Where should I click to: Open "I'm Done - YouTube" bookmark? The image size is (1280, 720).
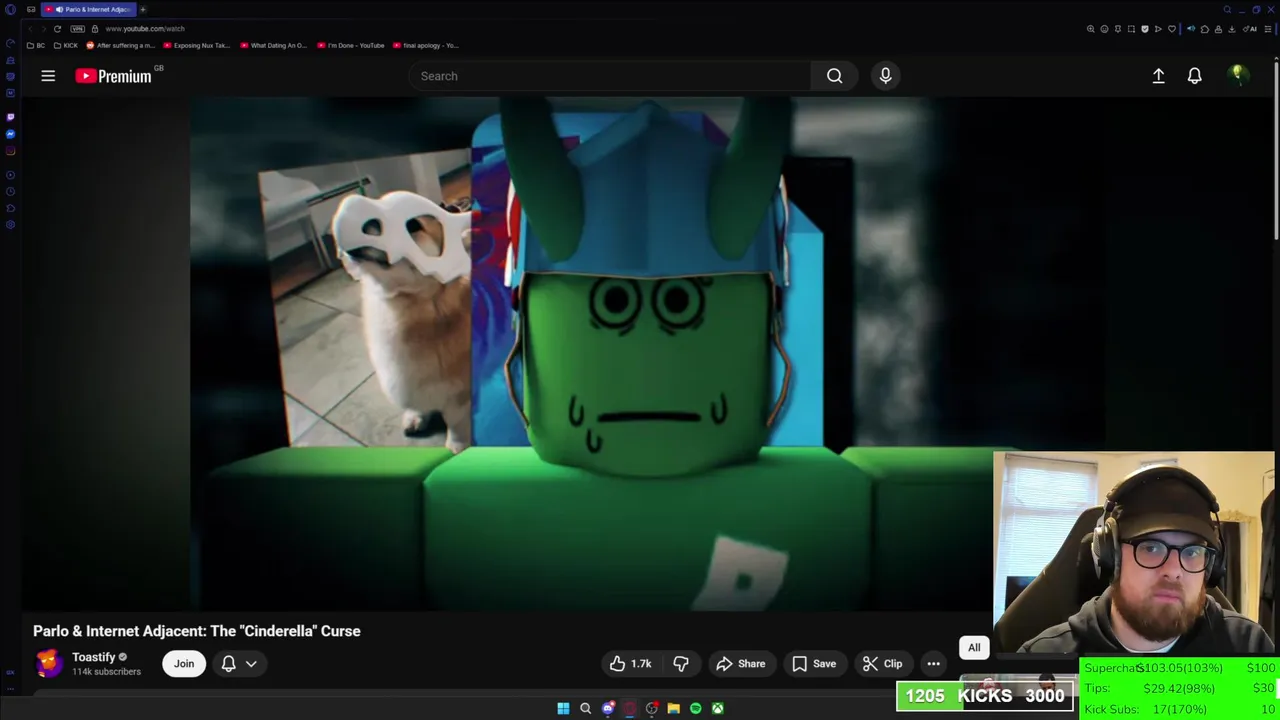pos(351,45)
